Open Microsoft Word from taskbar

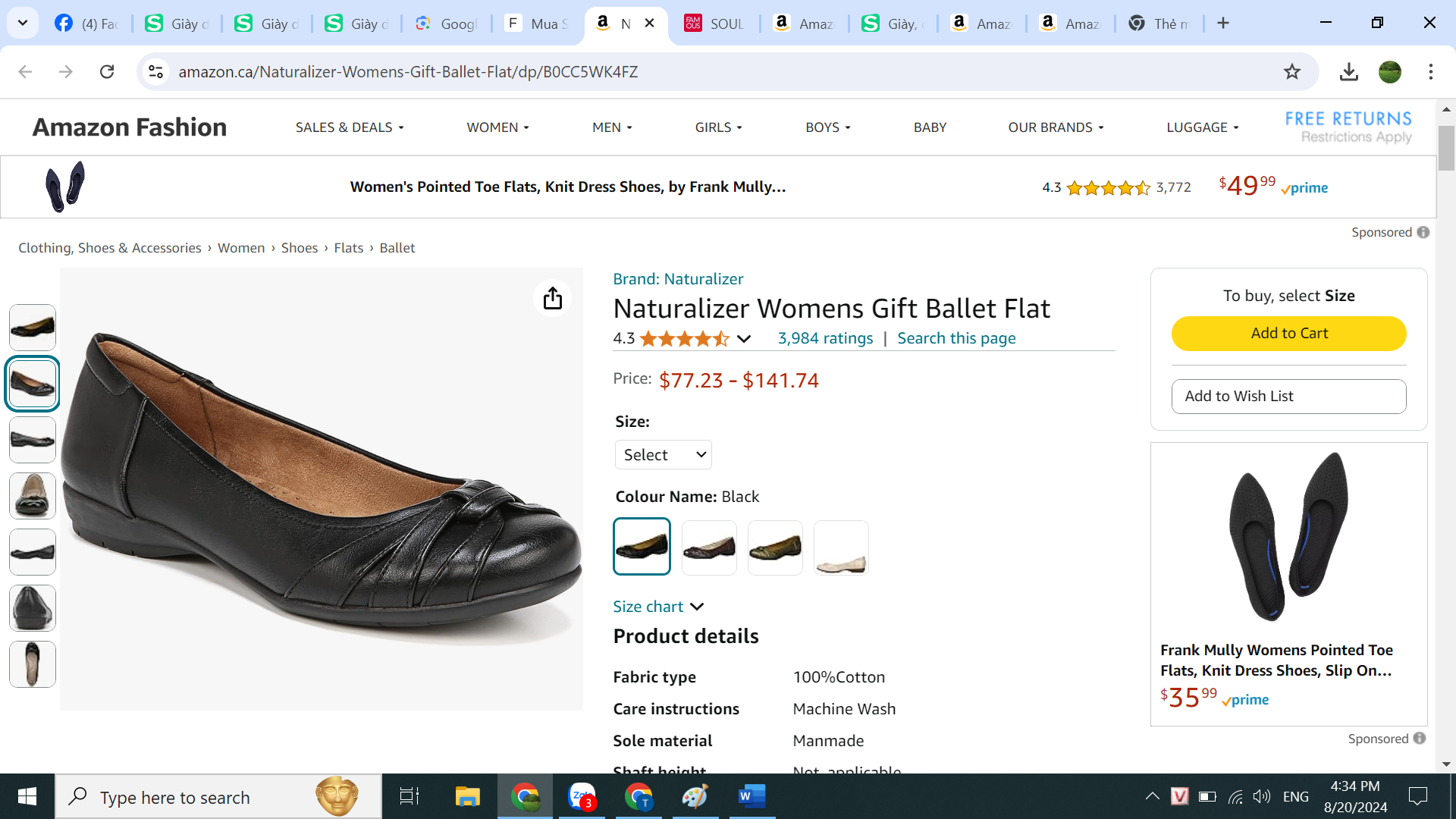pyautogui.click(x=751, y=796)
